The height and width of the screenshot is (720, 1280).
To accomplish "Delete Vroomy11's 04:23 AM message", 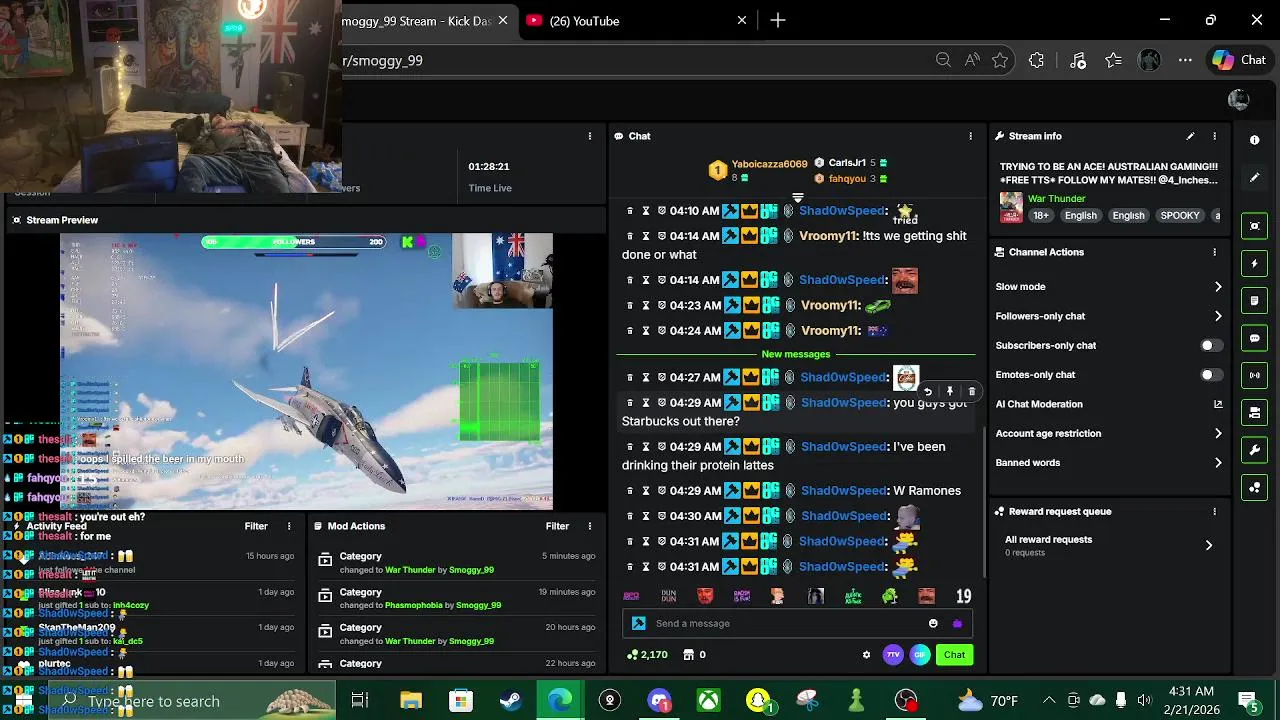I will click(x=630, y=305).
